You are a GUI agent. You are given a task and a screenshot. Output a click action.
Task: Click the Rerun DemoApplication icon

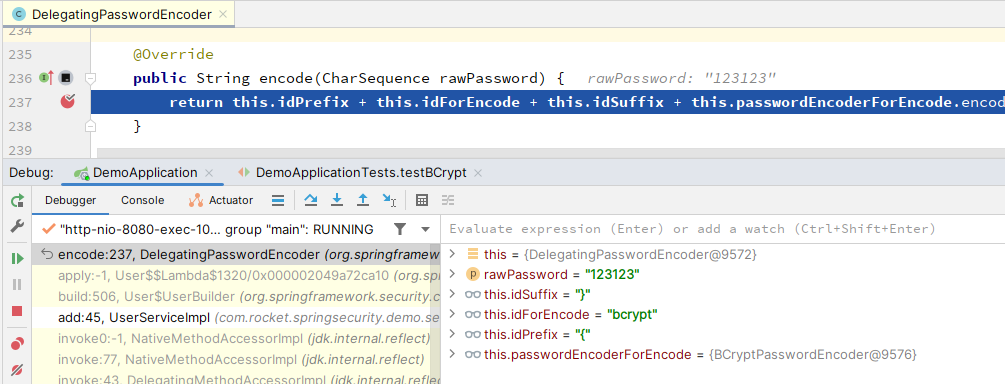(17, 201)
